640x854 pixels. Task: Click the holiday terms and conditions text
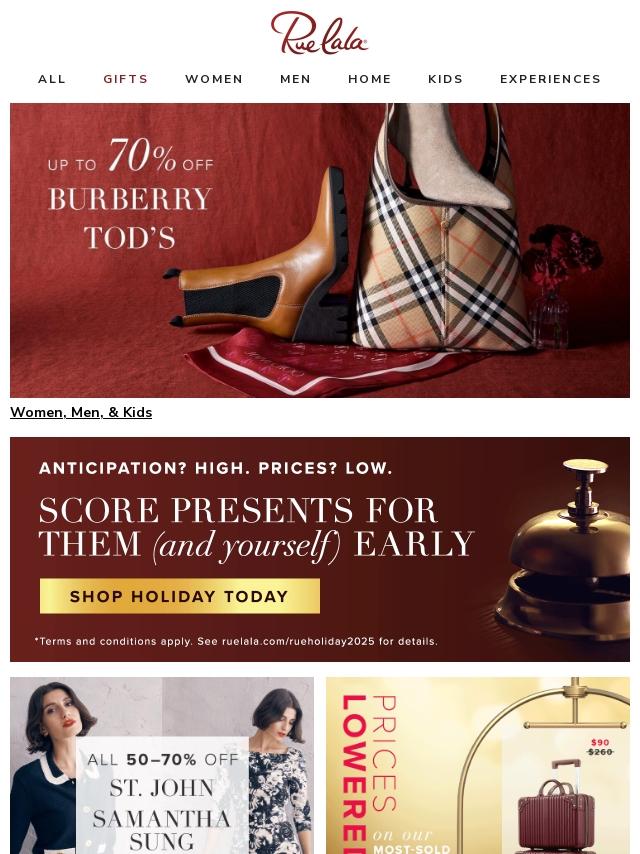click(x=236, y=641)
